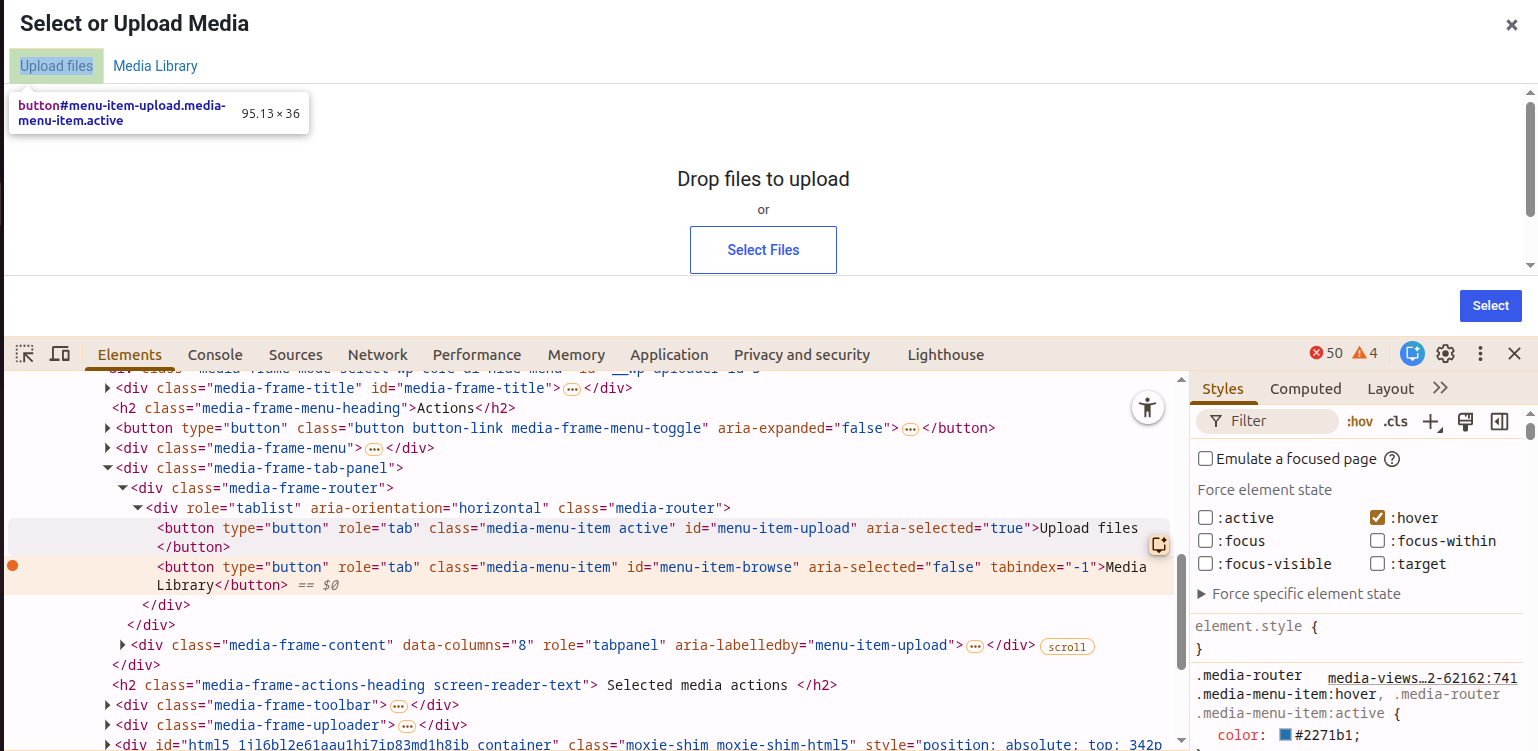The image size is (1538, 751).
Task: Activate the inspect element picker icon
Action: pos(25,354)
